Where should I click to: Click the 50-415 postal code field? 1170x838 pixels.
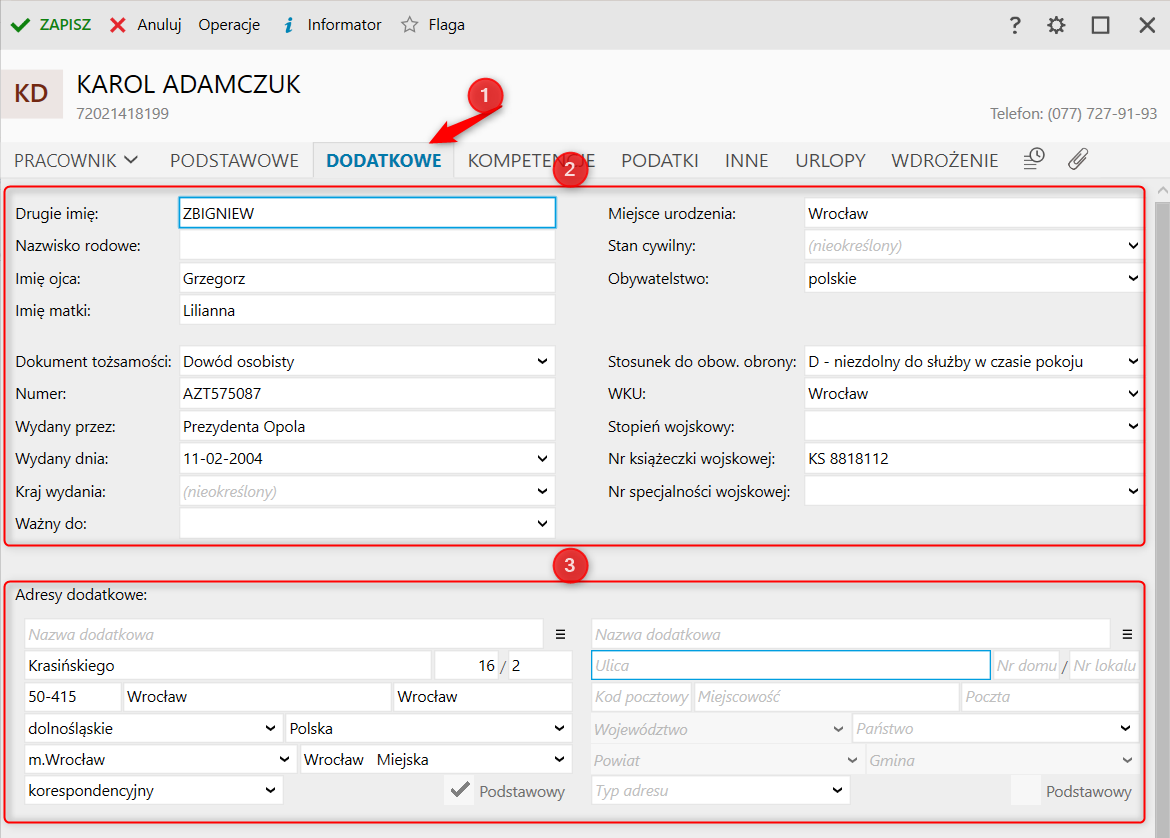72,697
